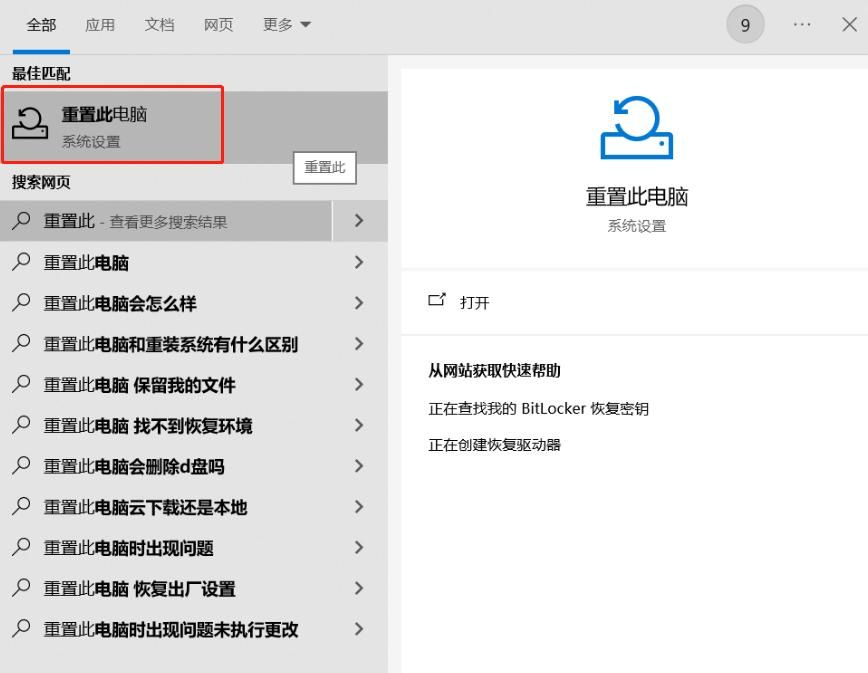Screen dimensions: 868x673
Task: Click the search icon beside 重置此电脑 保留我的文件
Action: click(x=22, y=384)
